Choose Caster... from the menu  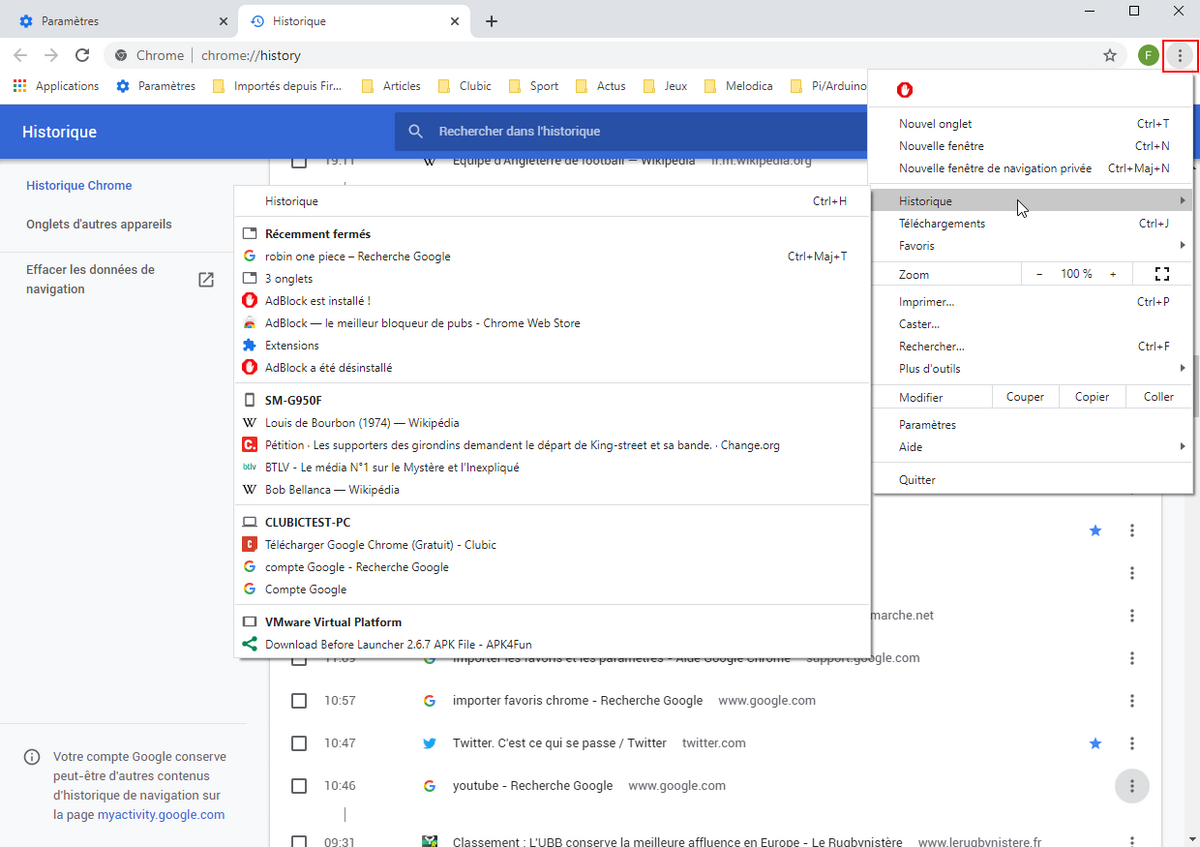pos(1032,324)
